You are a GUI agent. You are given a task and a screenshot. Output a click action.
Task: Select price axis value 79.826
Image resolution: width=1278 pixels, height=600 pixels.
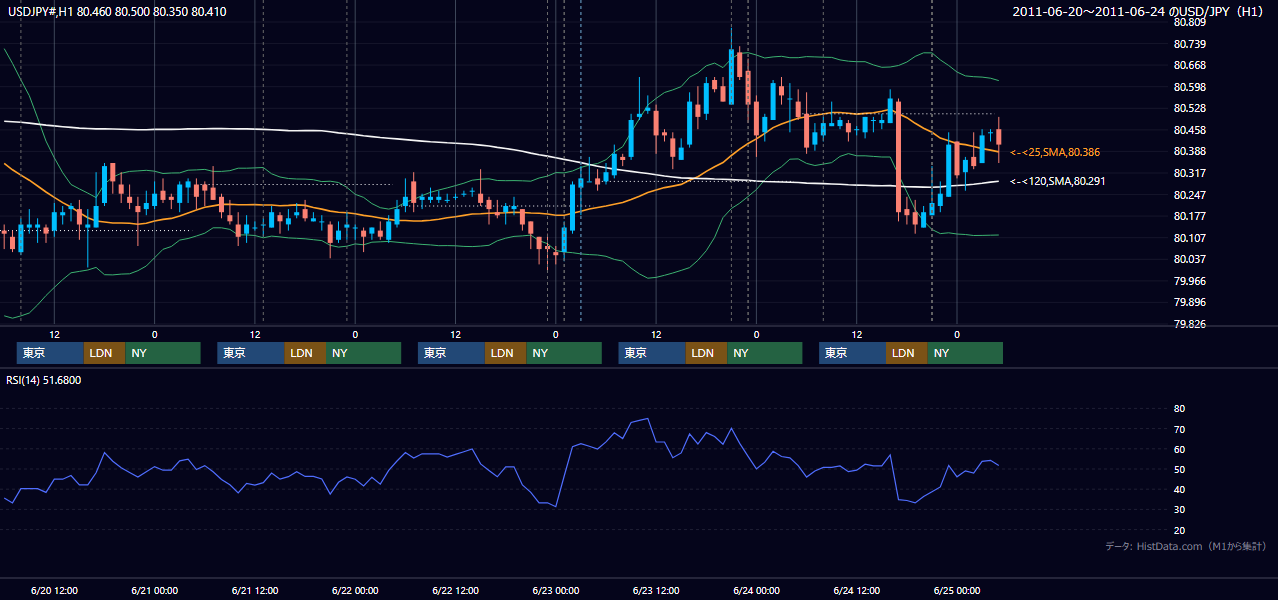[1189, 324]
